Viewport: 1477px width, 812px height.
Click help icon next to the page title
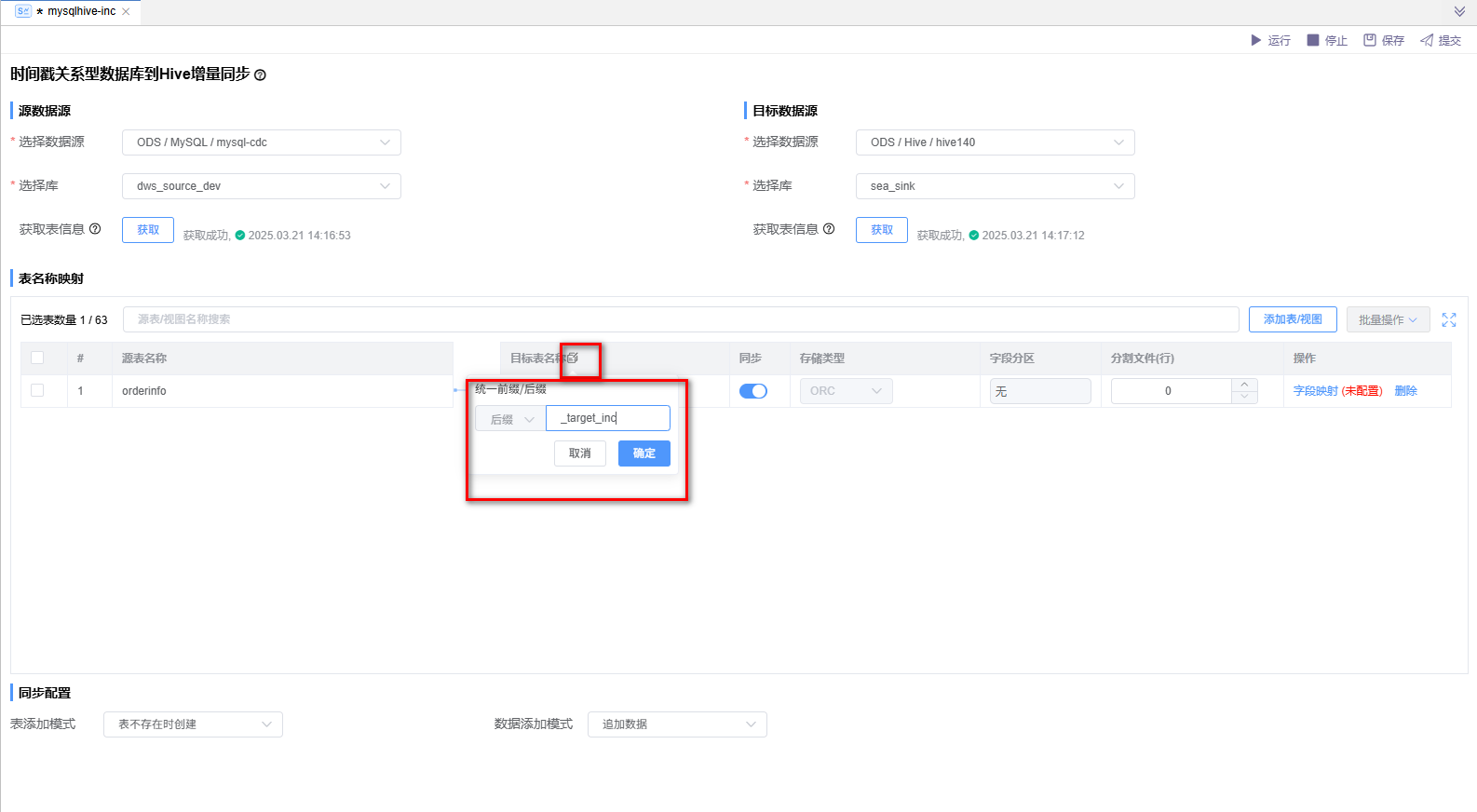[260, 75]
